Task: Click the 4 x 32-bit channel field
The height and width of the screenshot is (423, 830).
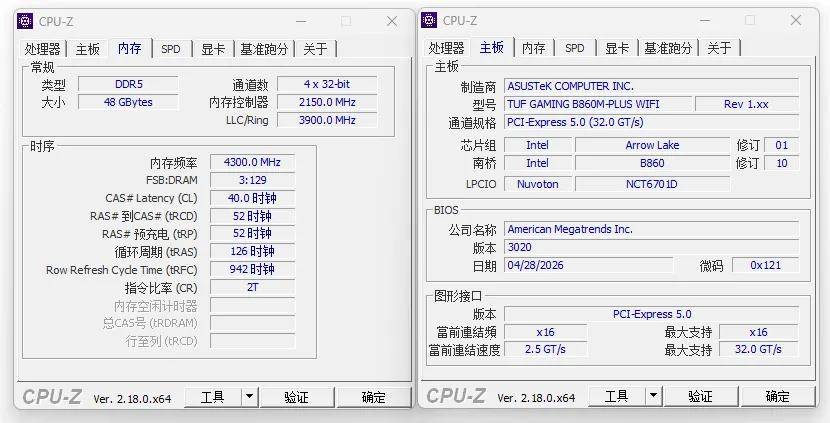Action: (x=327, y=84)
